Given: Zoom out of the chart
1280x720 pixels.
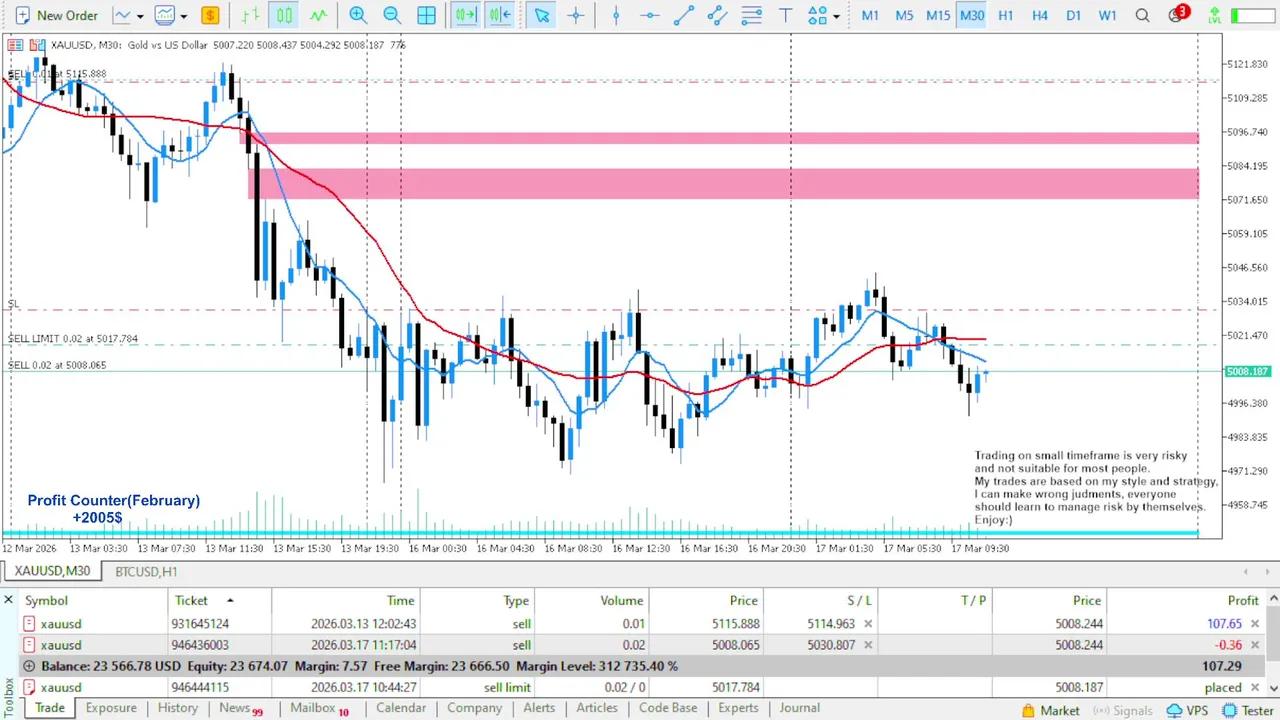Looking at the screenshot, I should [x=392, y=15].
